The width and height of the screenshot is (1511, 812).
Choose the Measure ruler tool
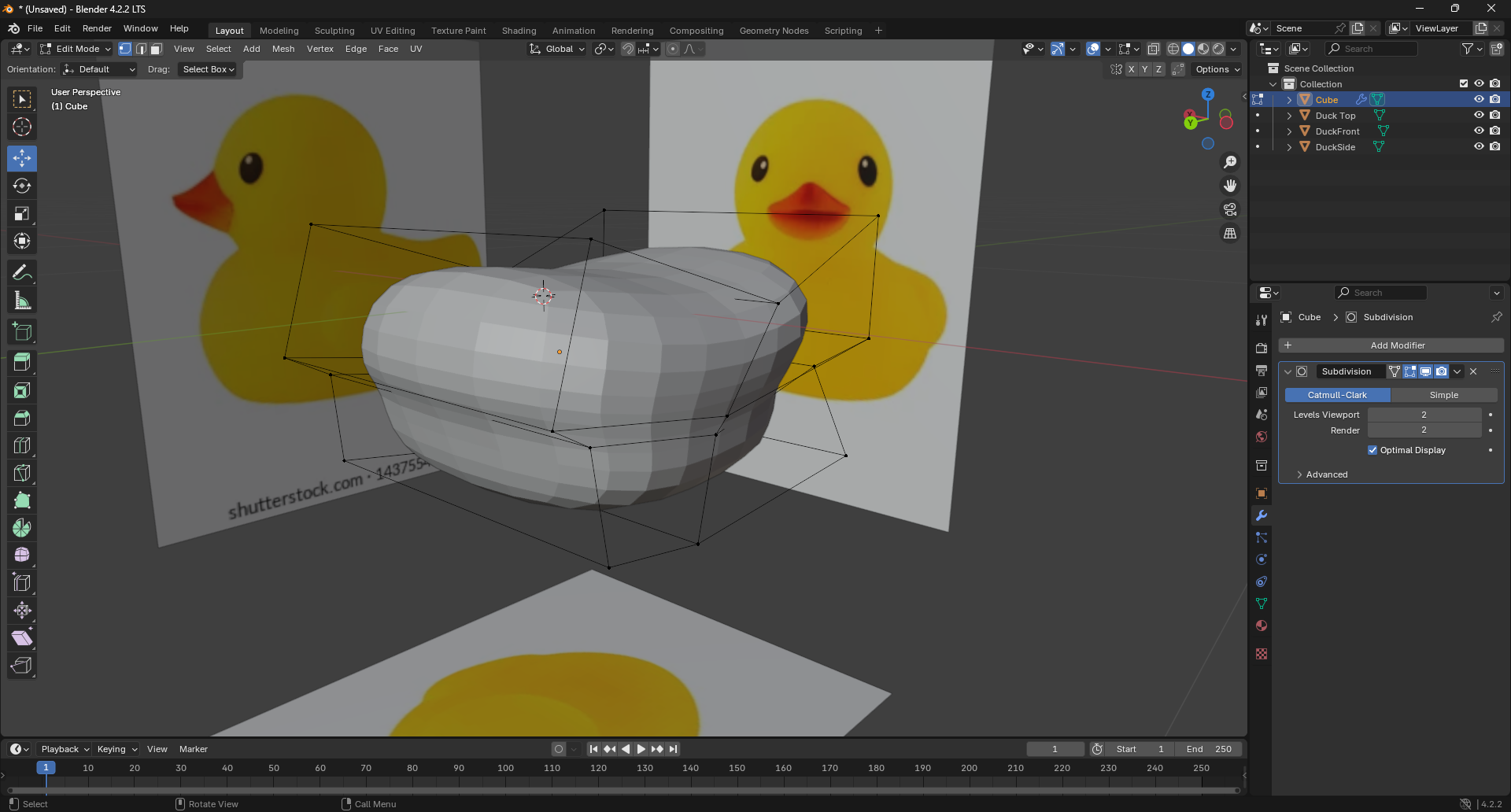pyautogui.click(x=22, y=301)
